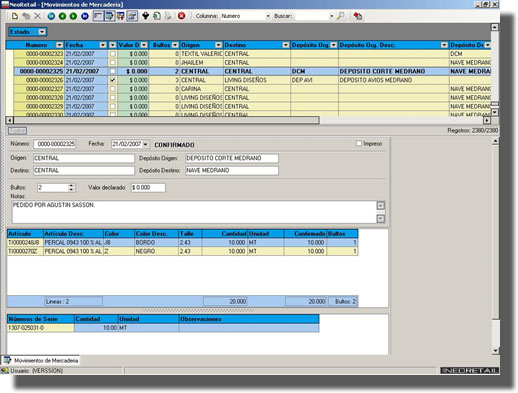Viewport: 518px width, 393px height.
Task: Decrease the Bultos value with the down spinner
Action: pos(71,189)
